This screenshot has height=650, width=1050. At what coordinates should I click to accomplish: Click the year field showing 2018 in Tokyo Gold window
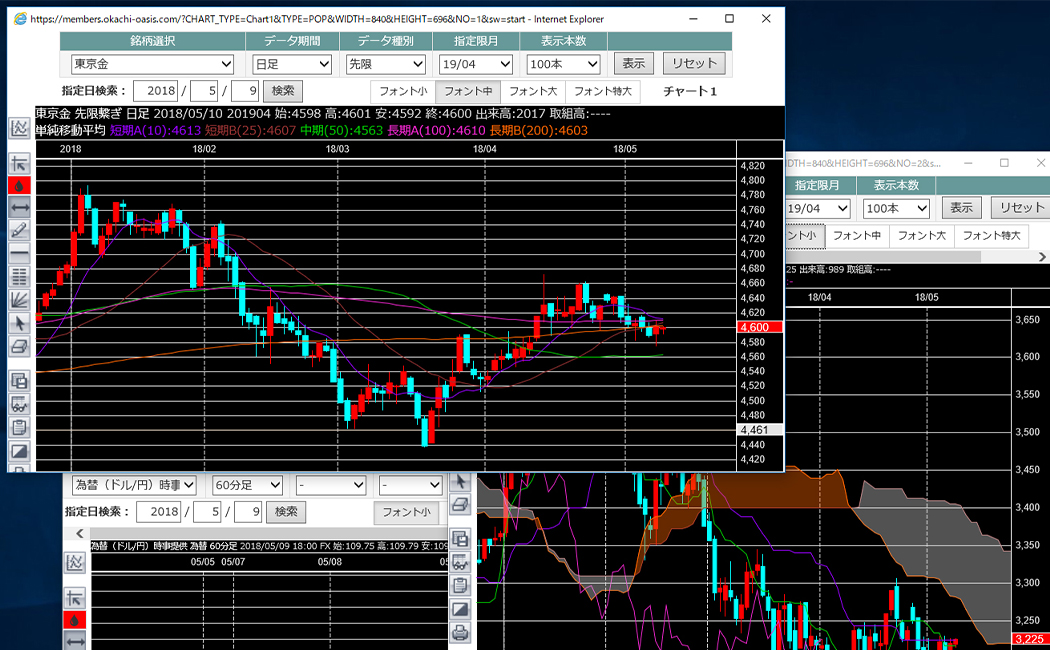point(155,91)
